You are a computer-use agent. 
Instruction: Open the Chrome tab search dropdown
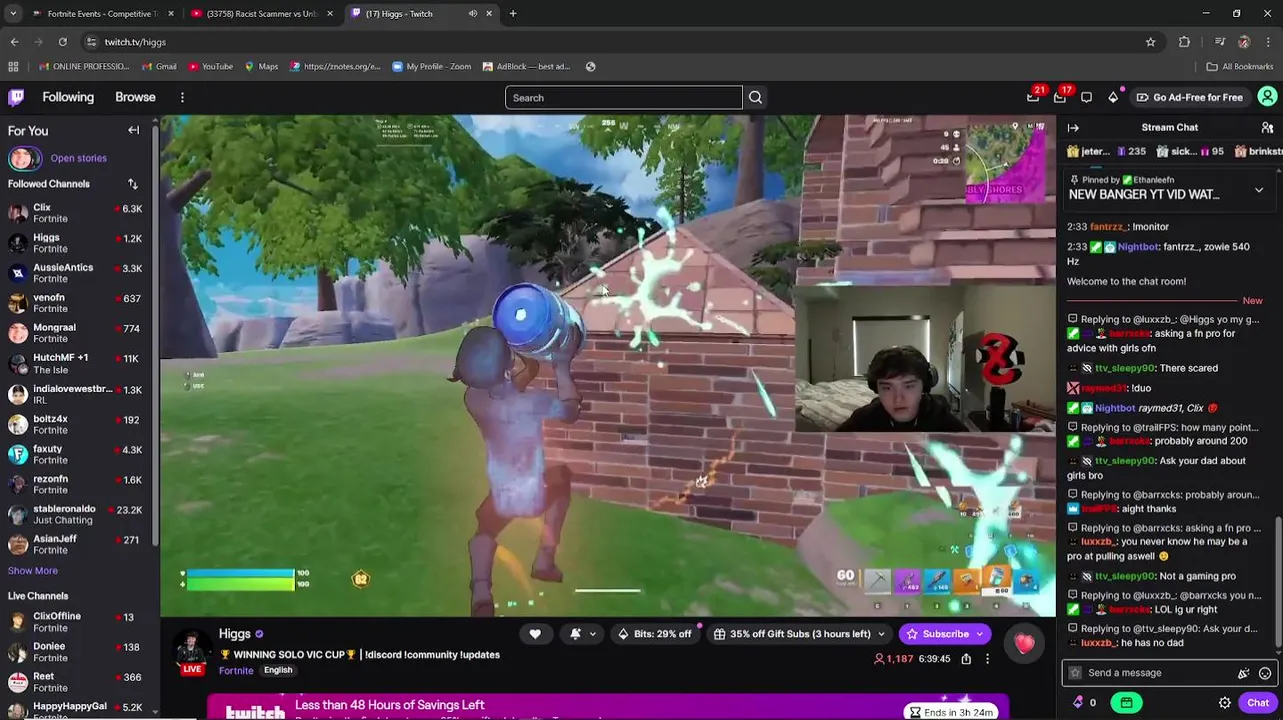point(13,14)
